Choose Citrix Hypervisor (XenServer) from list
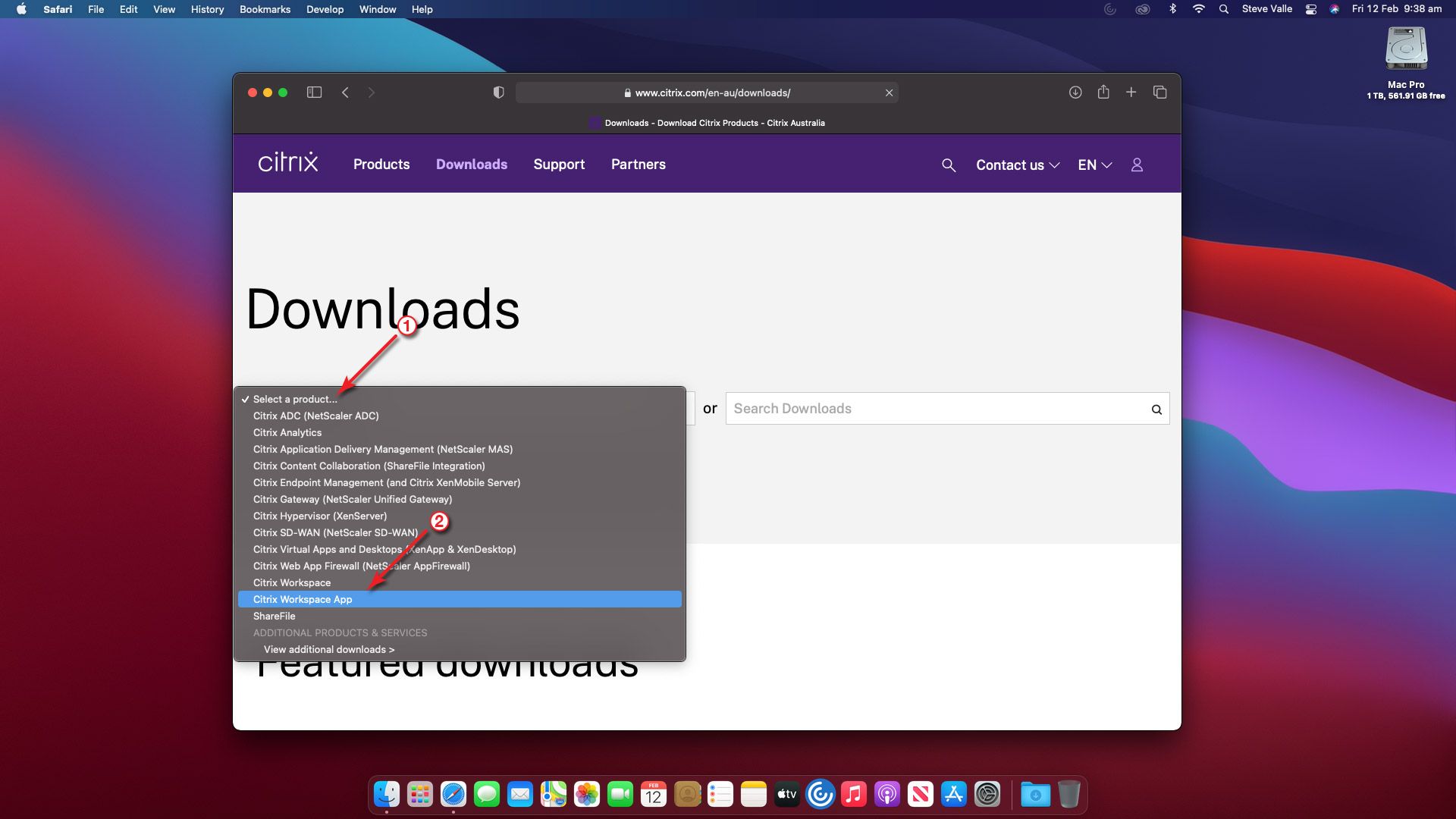 click(319, 516)
